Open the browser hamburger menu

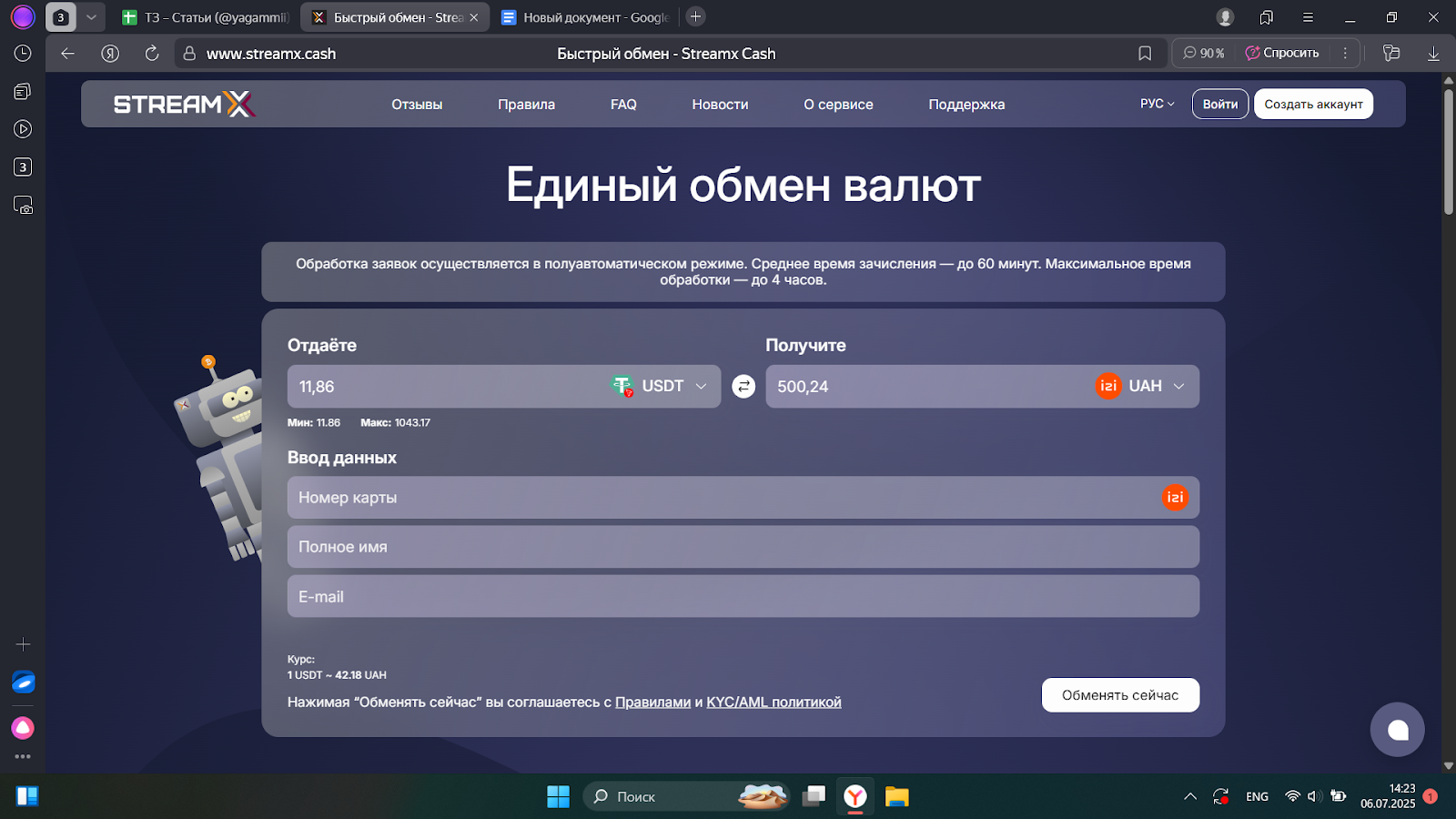pyautogui.click(x=1308, y=17)
